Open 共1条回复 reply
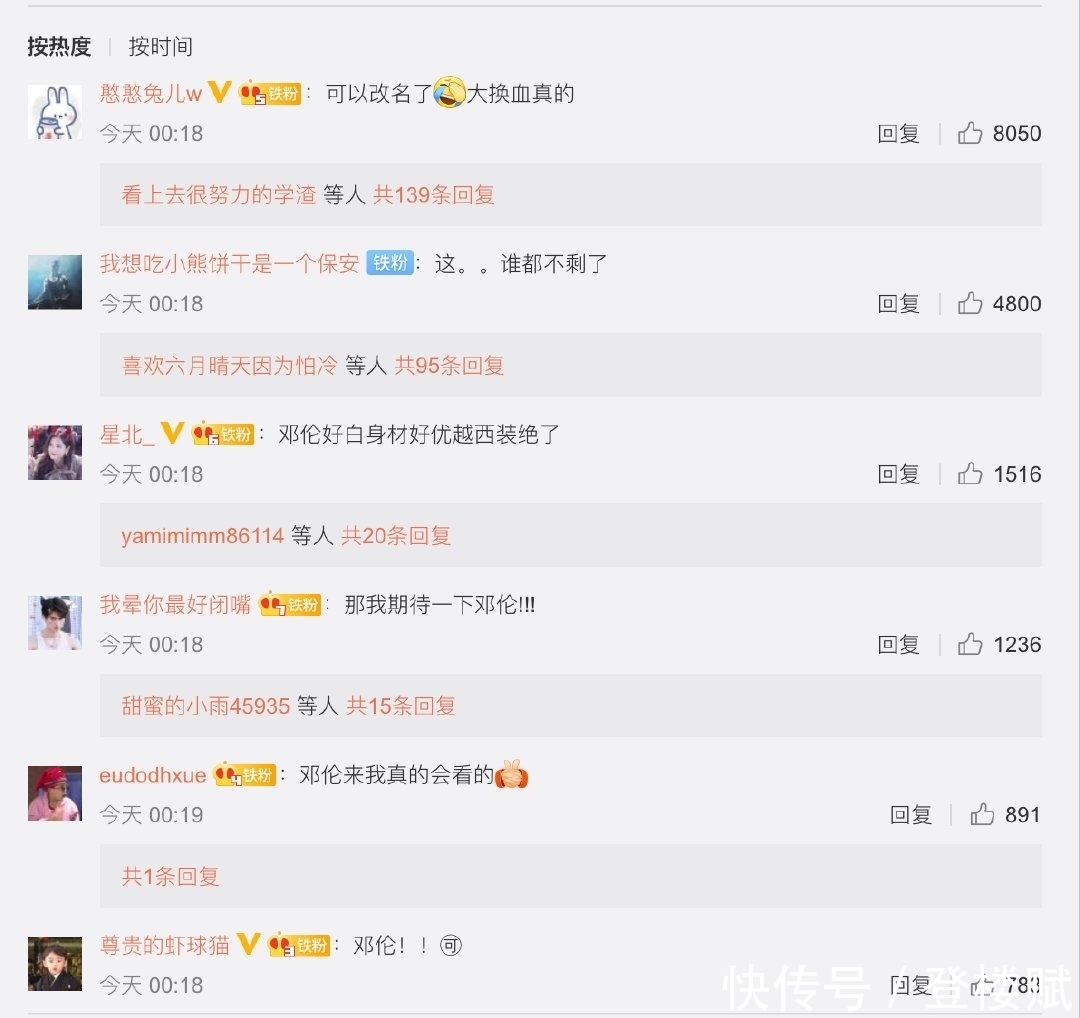 click(x=170, y=876)
